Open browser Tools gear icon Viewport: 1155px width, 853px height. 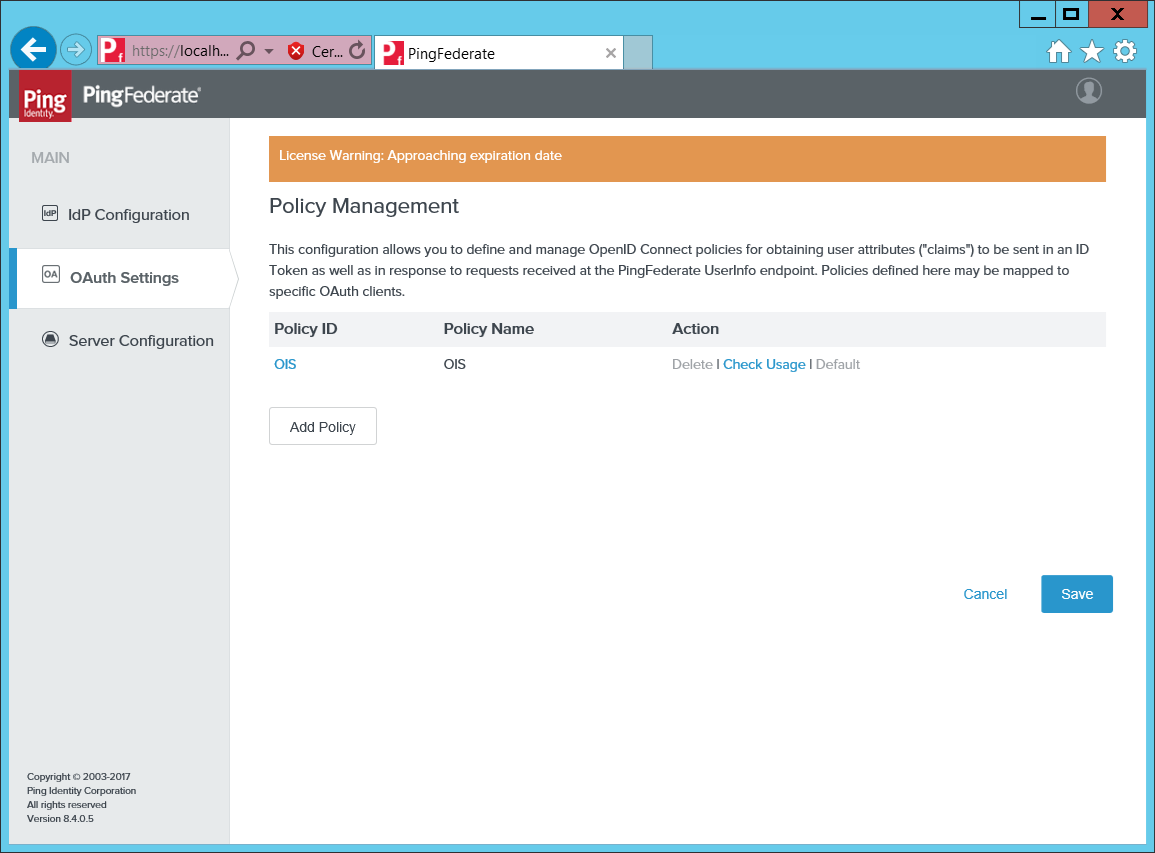click(1125, 52)
